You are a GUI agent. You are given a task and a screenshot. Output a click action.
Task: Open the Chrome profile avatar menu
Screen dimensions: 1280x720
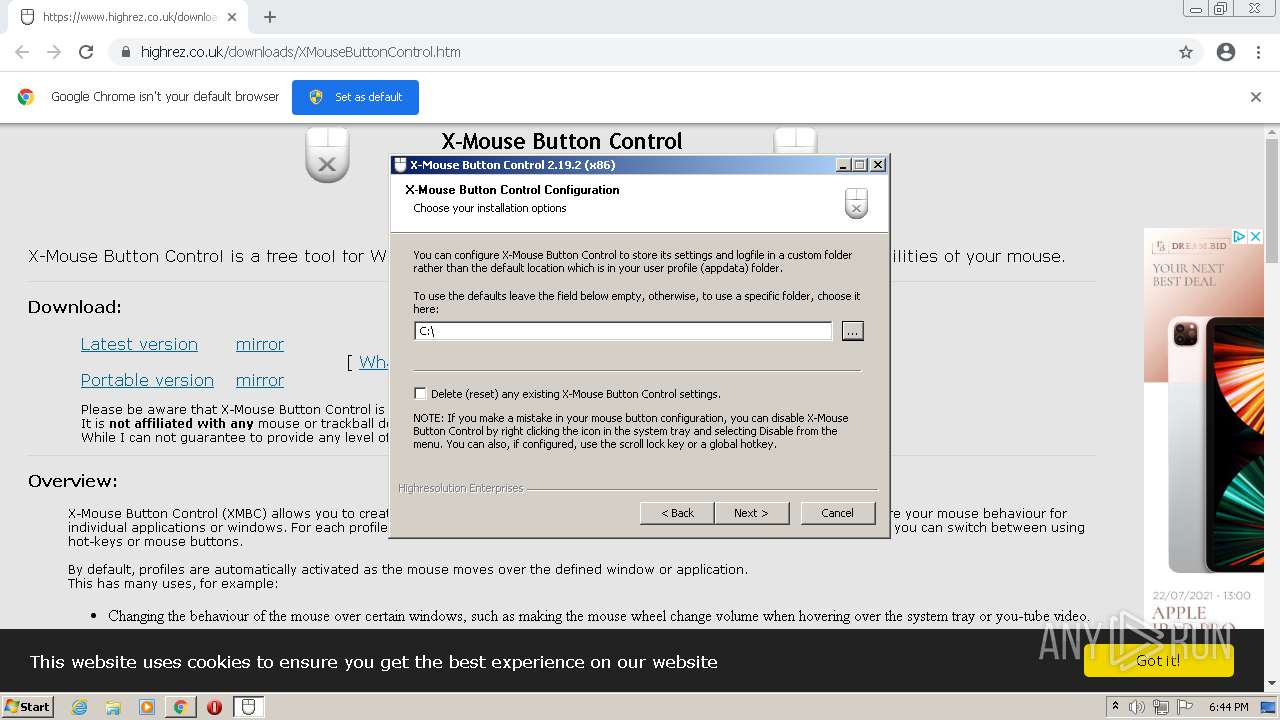1226,52
